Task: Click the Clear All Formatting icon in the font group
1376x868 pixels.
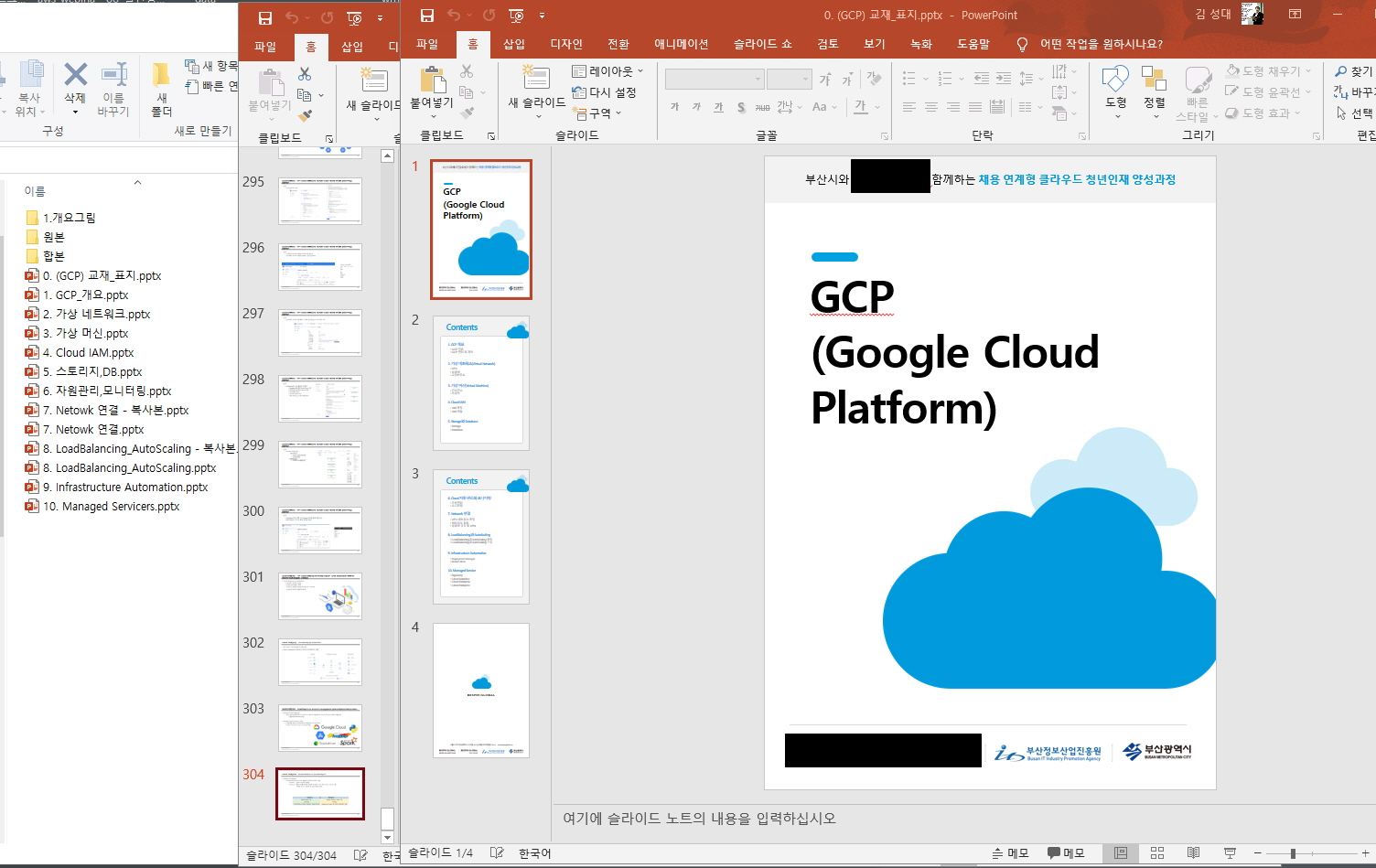Action: pyautogui.click(x=874, y=79)
